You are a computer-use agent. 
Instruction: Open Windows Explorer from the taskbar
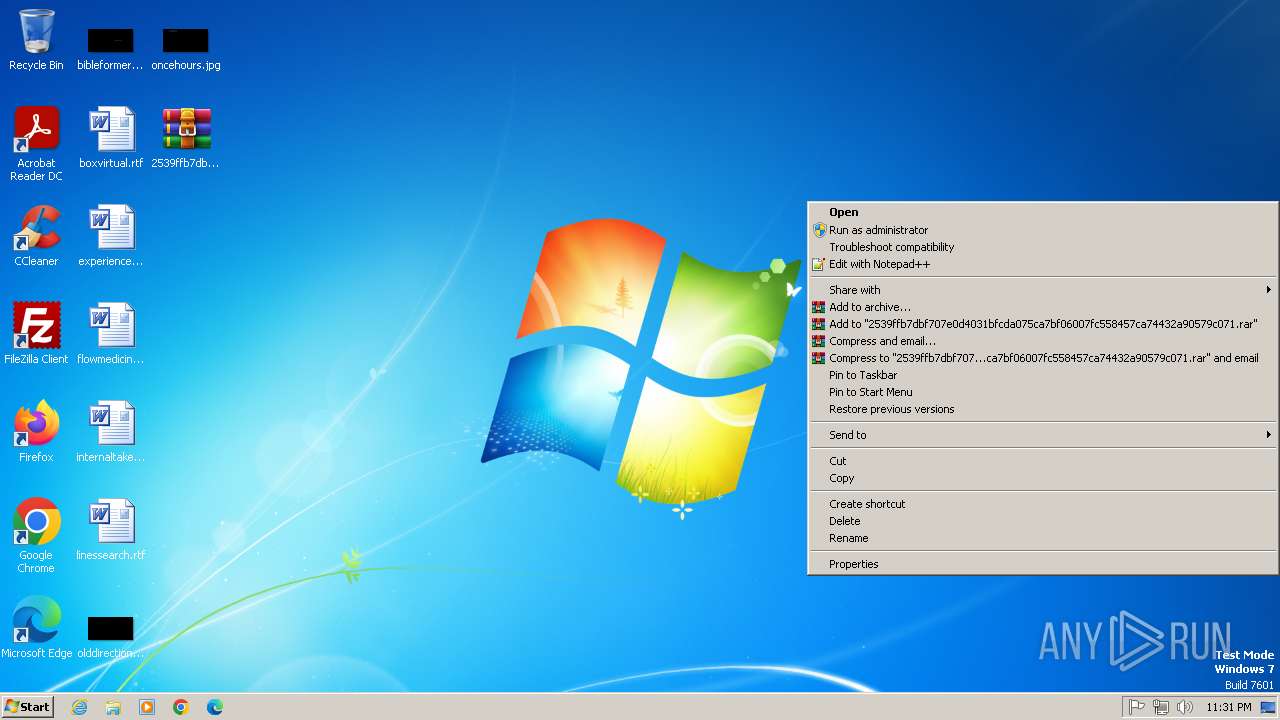[x=113, y=707]
